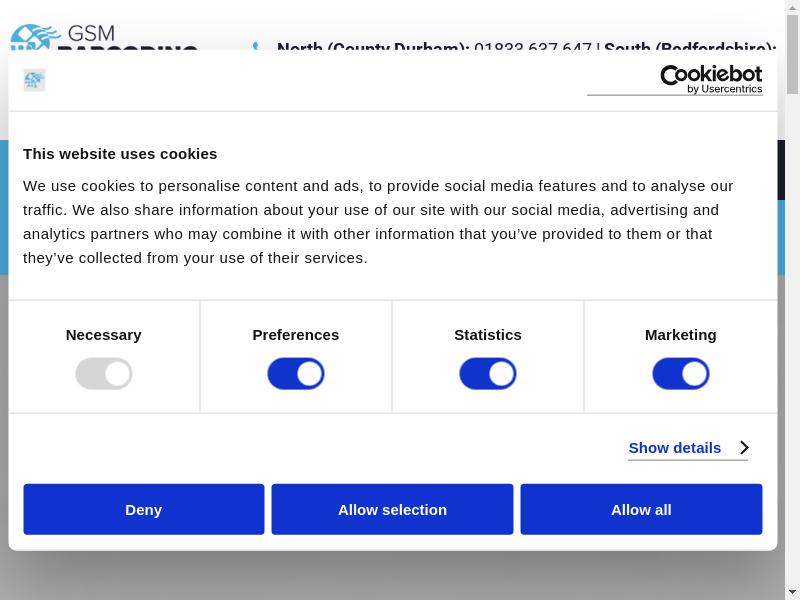Click the blue phone icon in header
Screen dimensions: 800x600
pos(256,46)
